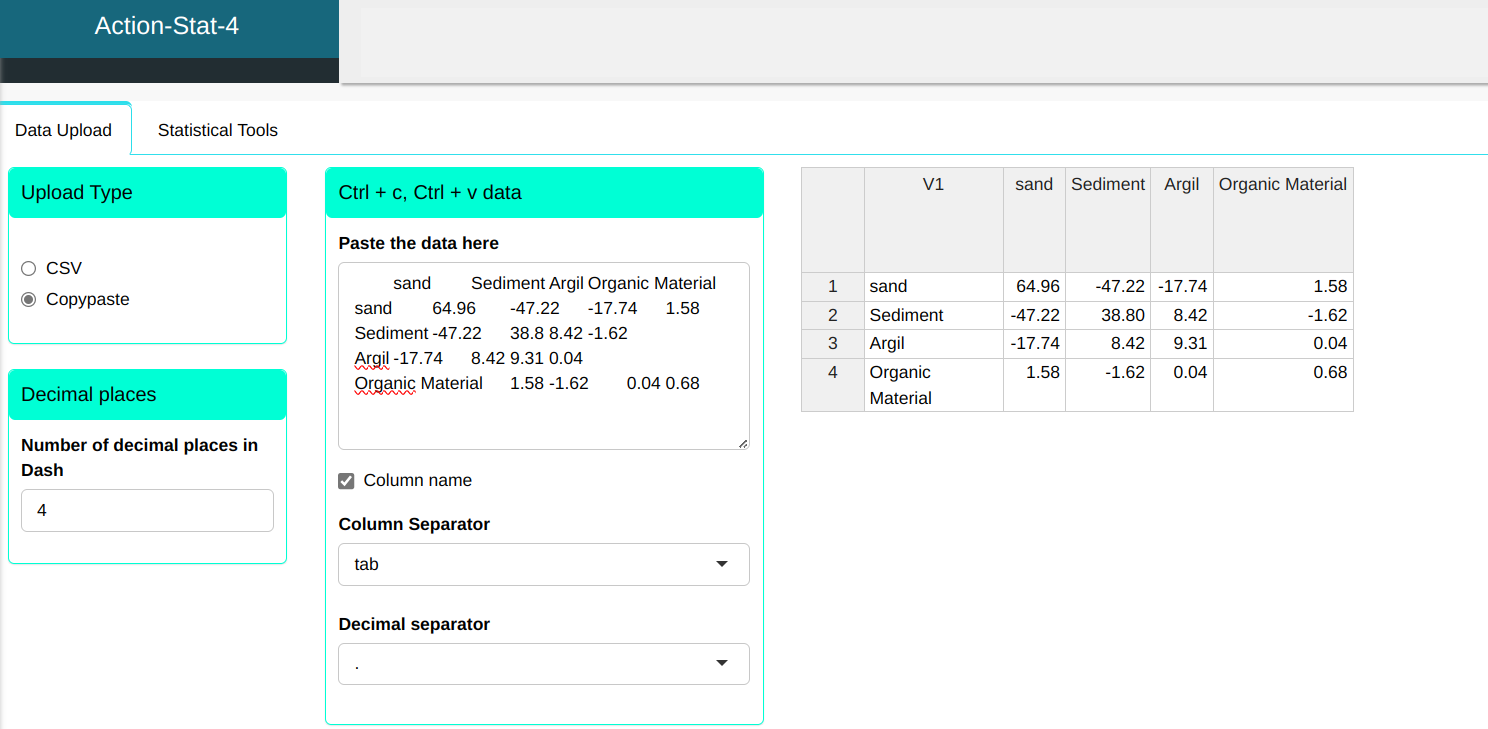
Task: Choose the Copypaste radio option
Action: tap(28, 299)
